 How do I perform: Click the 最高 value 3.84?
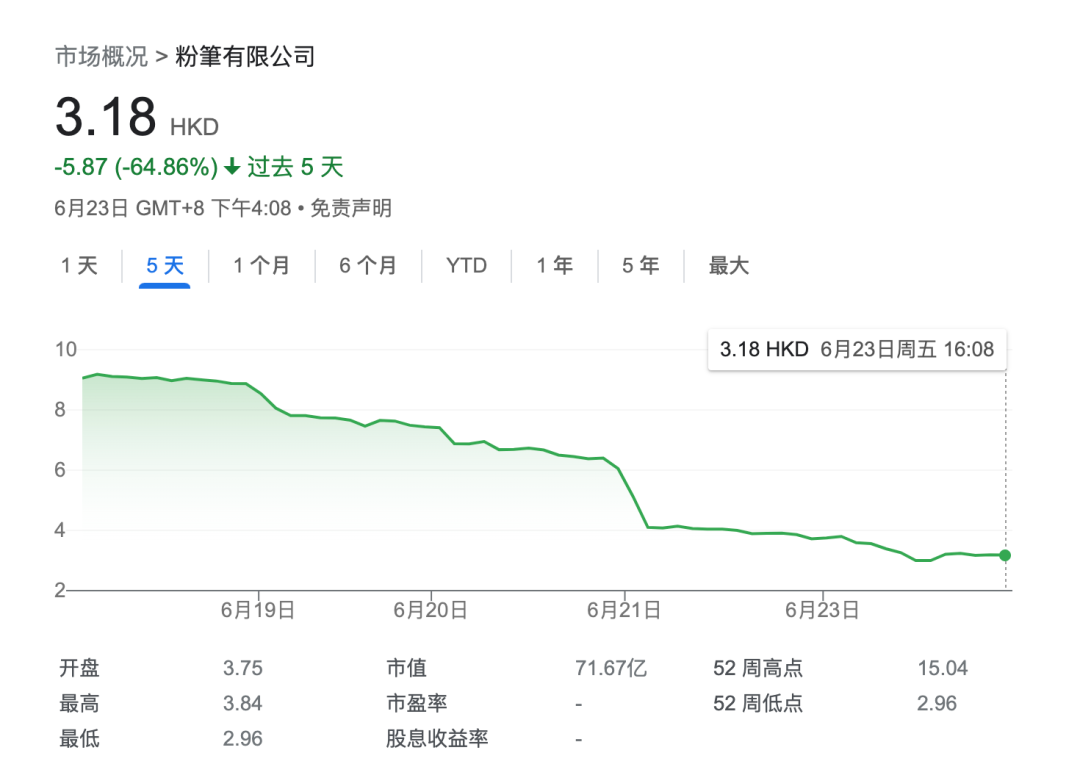pyautogui.click(x=242, y=703)
